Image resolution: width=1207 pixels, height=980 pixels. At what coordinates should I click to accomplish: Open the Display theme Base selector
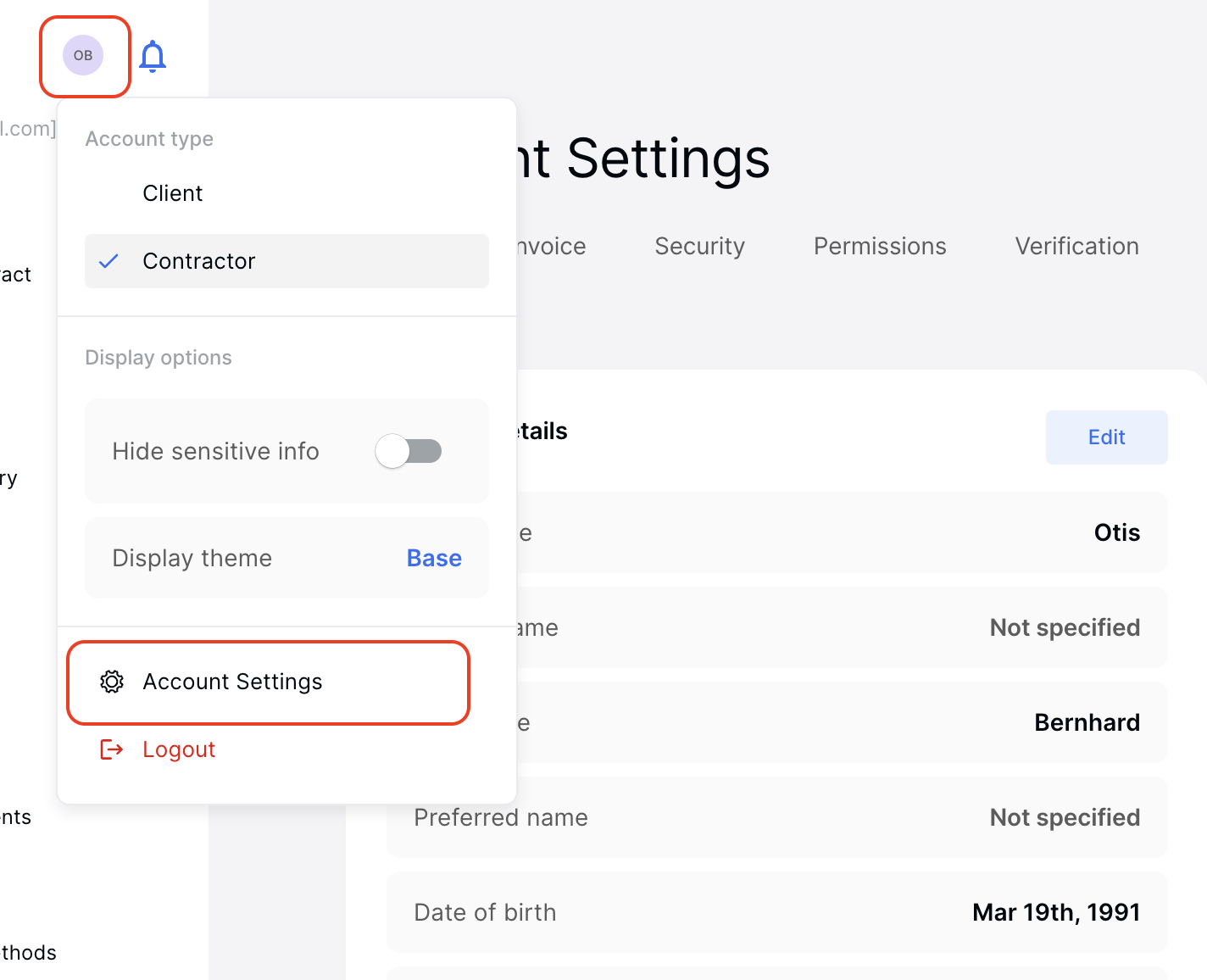[433, 558]
